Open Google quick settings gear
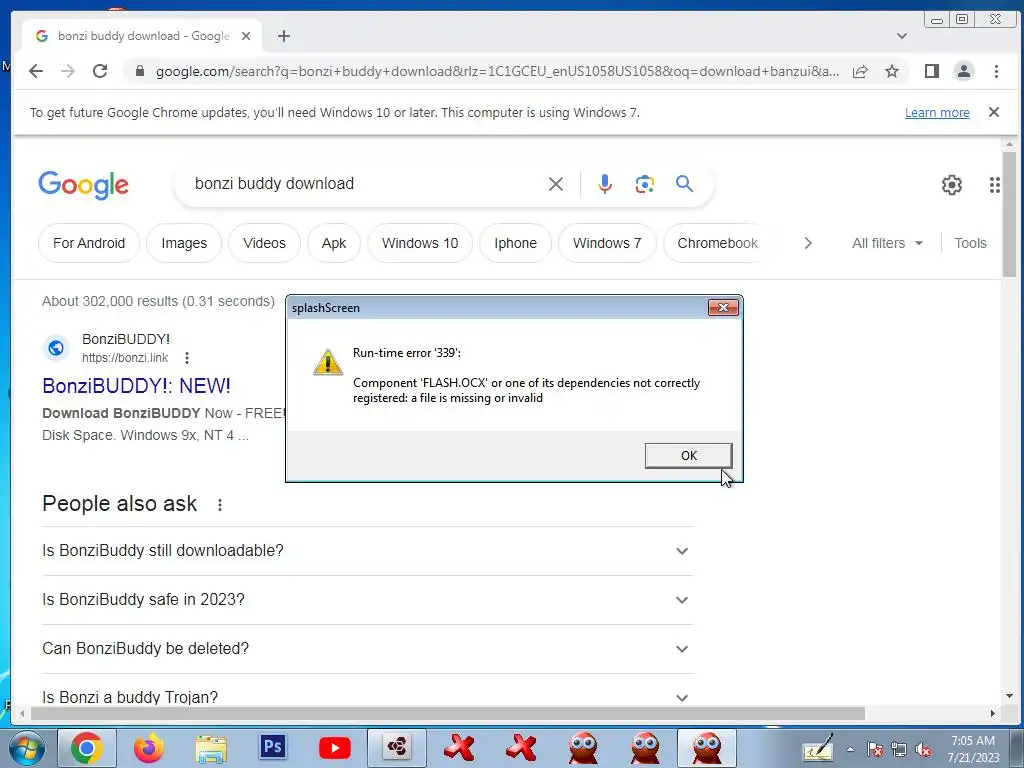Image resolution: width=1024 pixels, height=768 pixels. click(952, 185)
